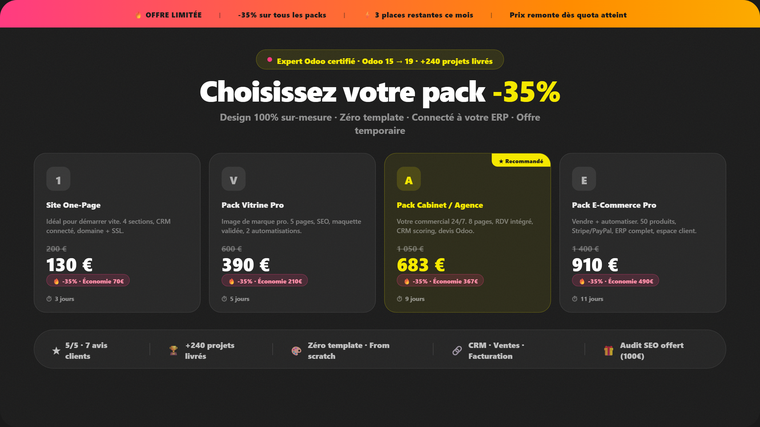The height and width of the screenshot is (427, 760).
Task: Click the '-35% · Économie 367€' discount tag
Action: coord(439,281)
